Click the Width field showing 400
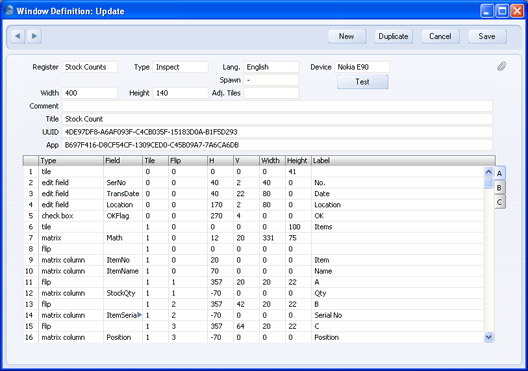This screenshot has height=371, width=528. (90, 93)
